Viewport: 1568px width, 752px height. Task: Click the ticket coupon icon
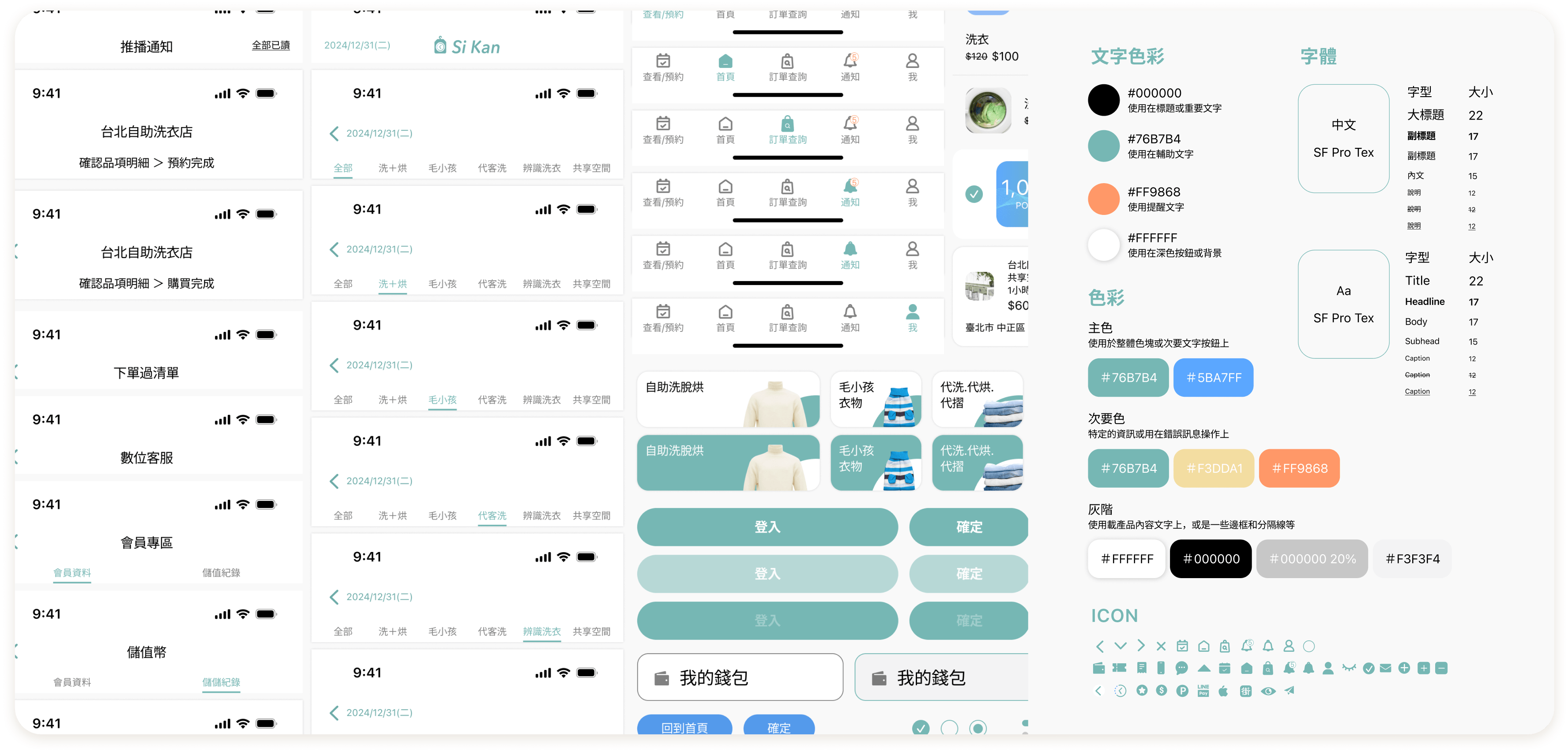(1119, 668)
